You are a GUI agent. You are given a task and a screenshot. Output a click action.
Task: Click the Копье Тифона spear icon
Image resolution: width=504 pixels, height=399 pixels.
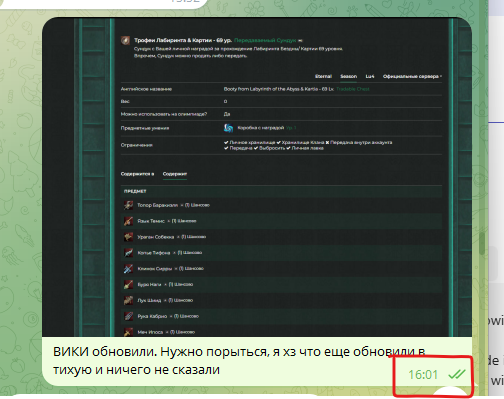[128, 253]
